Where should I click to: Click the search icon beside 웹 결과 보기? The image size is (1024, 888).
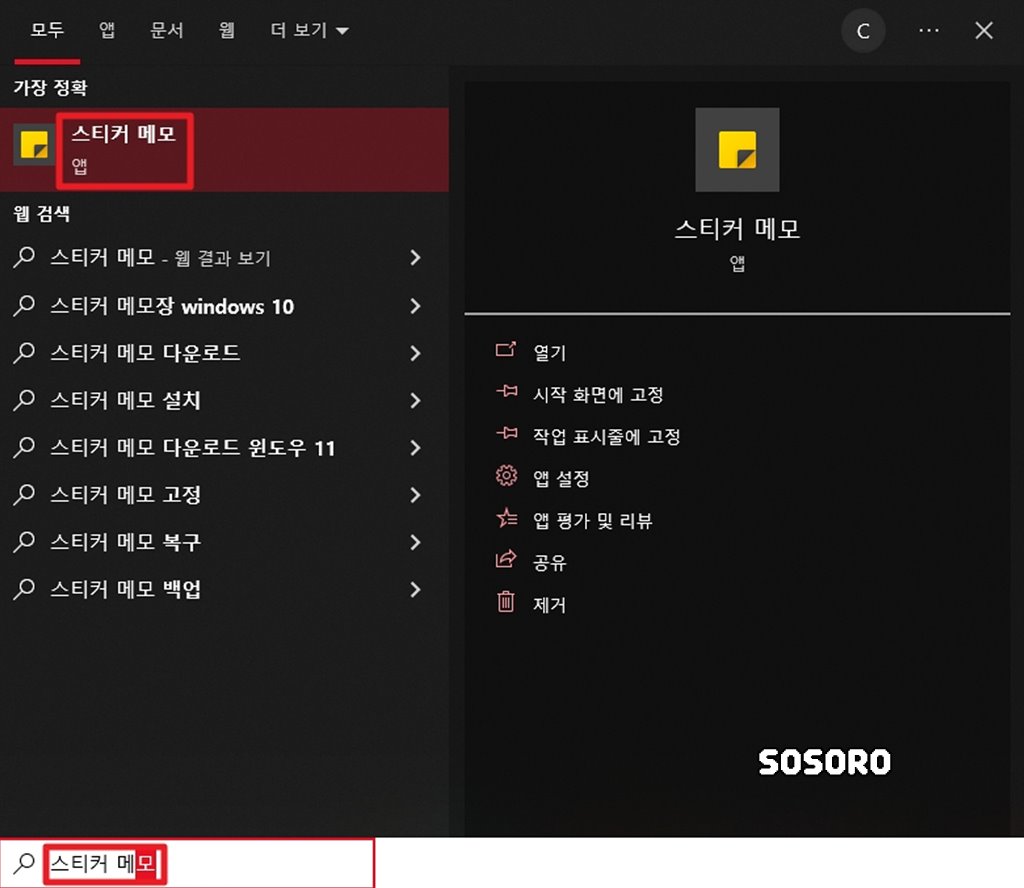pyautogui.click(x=24, y=257)
